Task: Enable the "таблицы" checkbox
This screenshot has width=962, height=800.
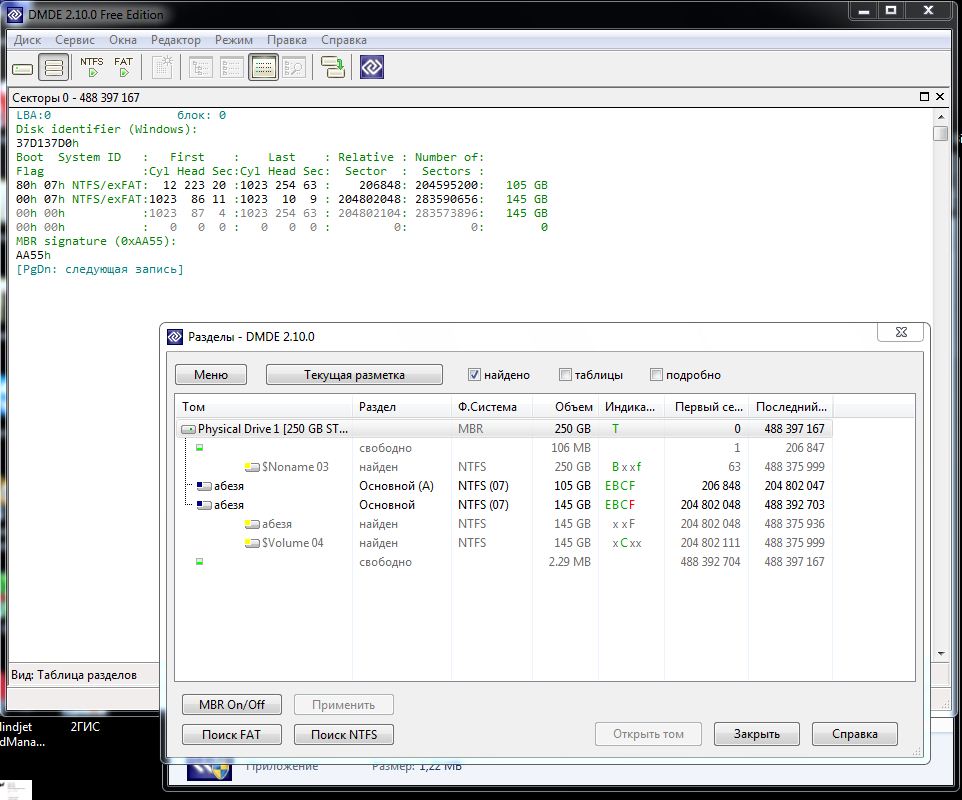Action: click(x=566, y=375)
